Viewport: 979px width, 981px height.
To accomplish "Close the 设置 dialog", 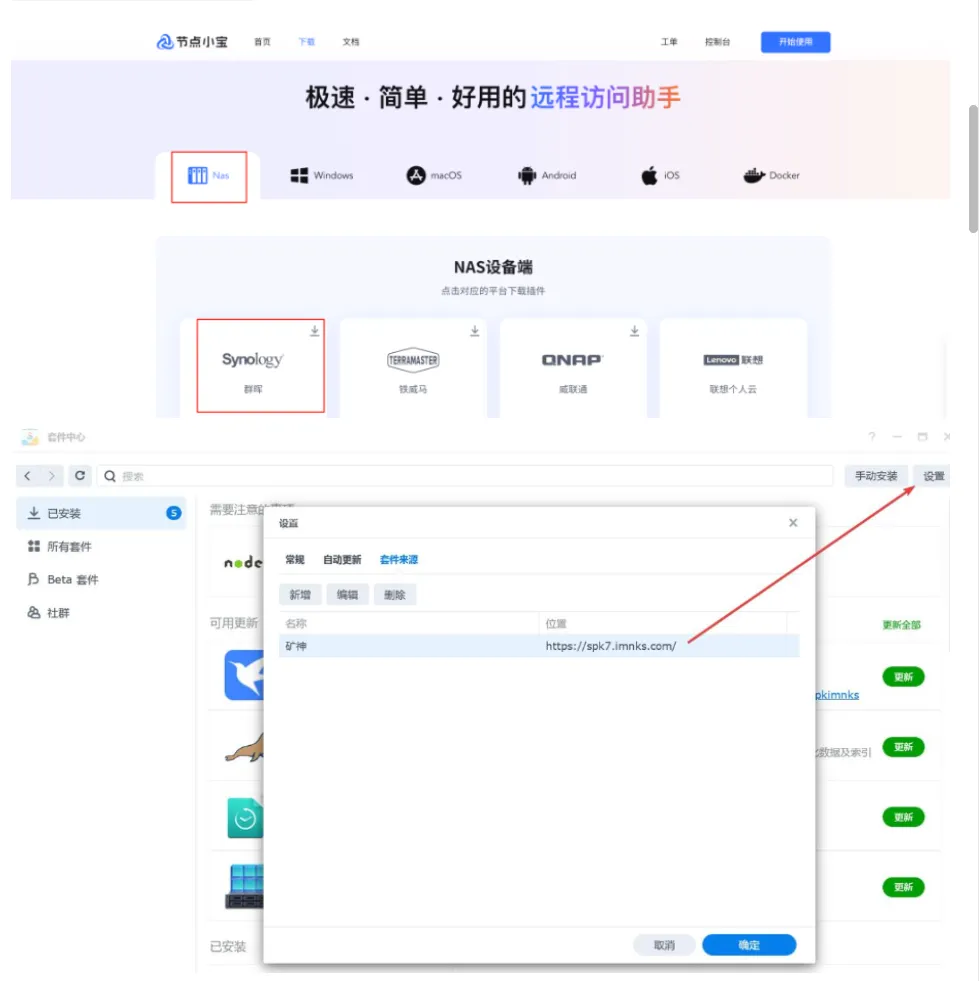I will tap(793, 522).
